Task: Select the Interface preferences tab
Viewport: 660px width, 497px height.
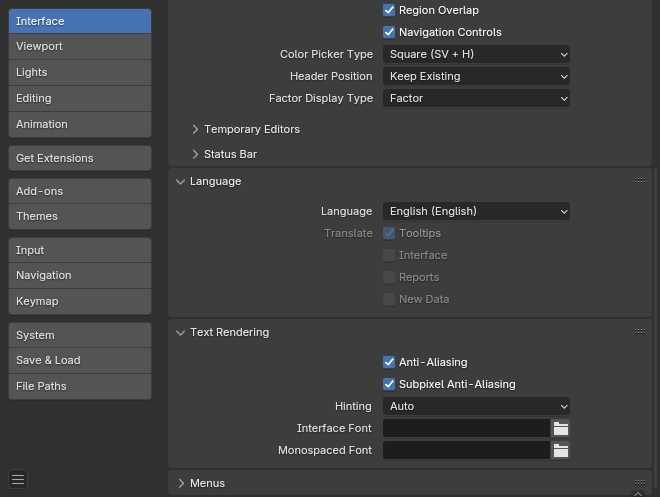Action: pyautogui.click(x=80, y=21)
